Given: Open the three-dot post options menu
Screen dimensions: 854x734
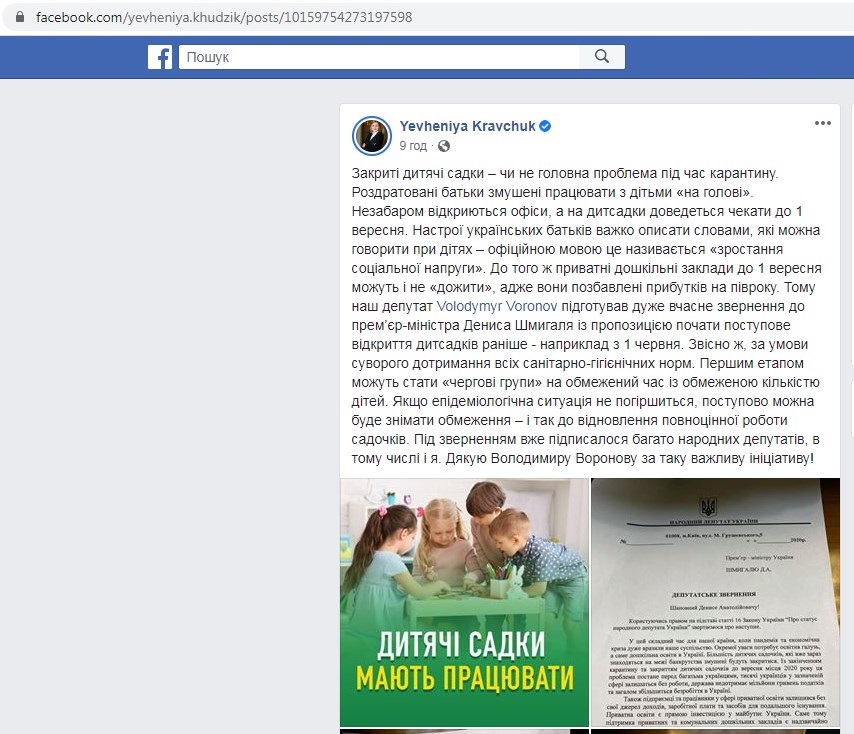Looking at the screenshot, I should pos(822,123).
